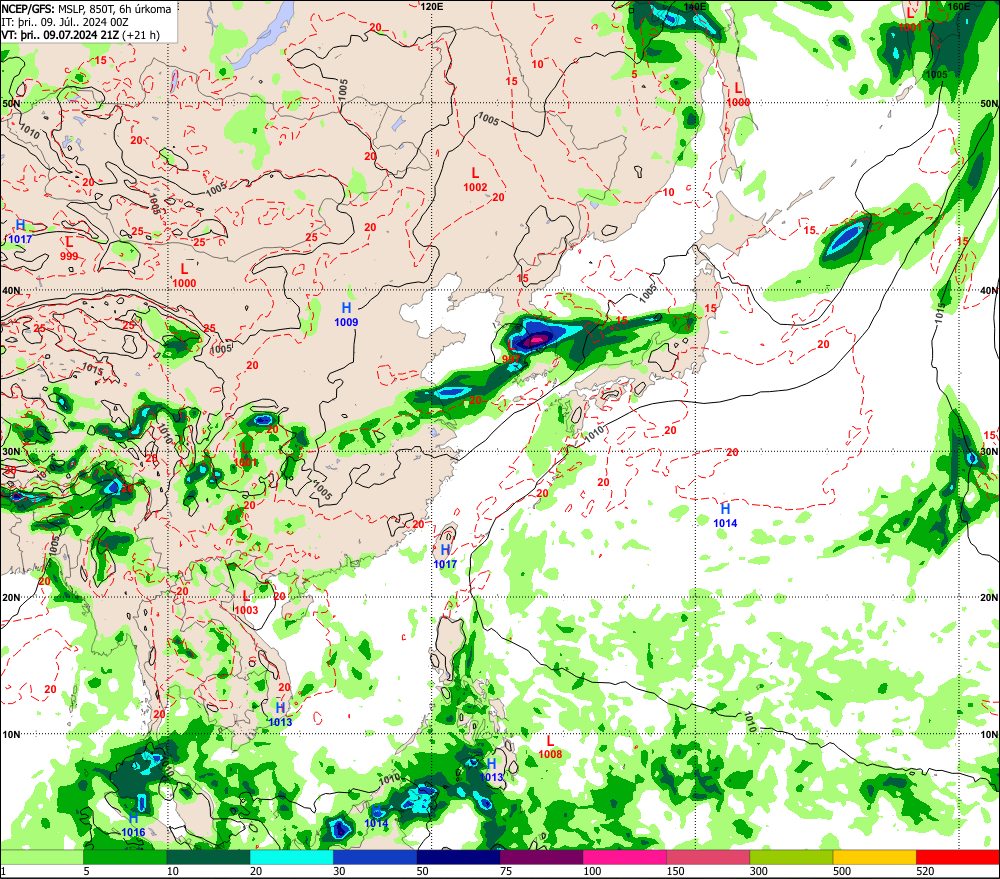Click the L 1008 low pressure marker

550,747
